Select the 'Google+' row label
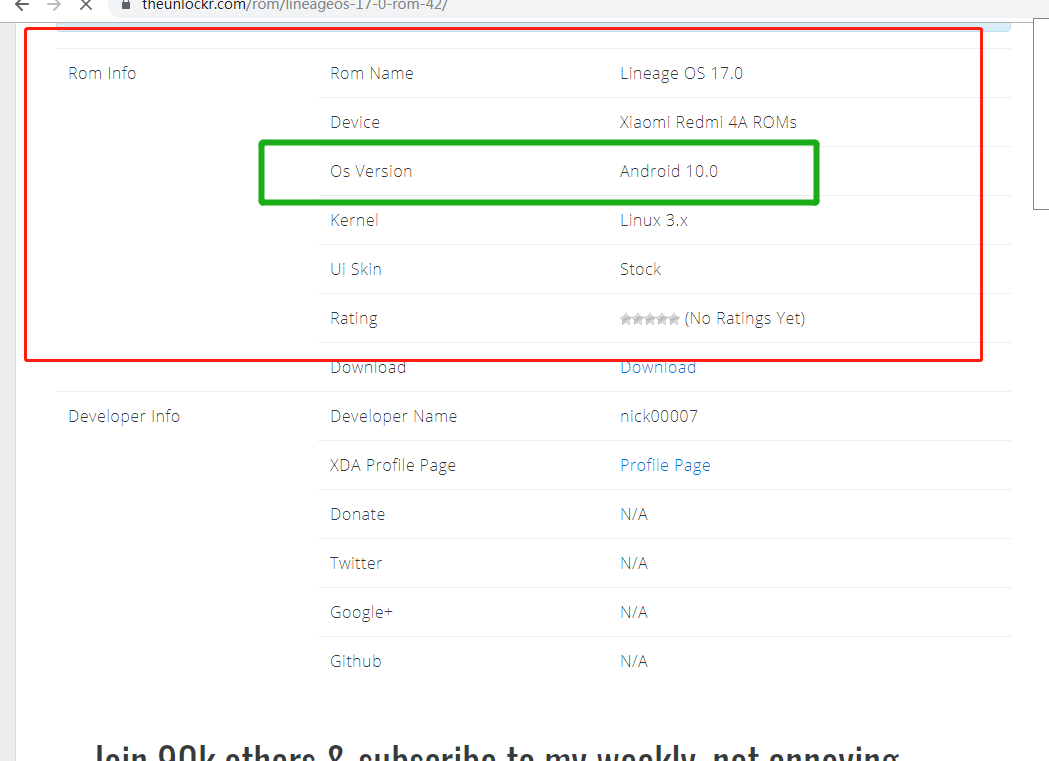 pos(361,613)
